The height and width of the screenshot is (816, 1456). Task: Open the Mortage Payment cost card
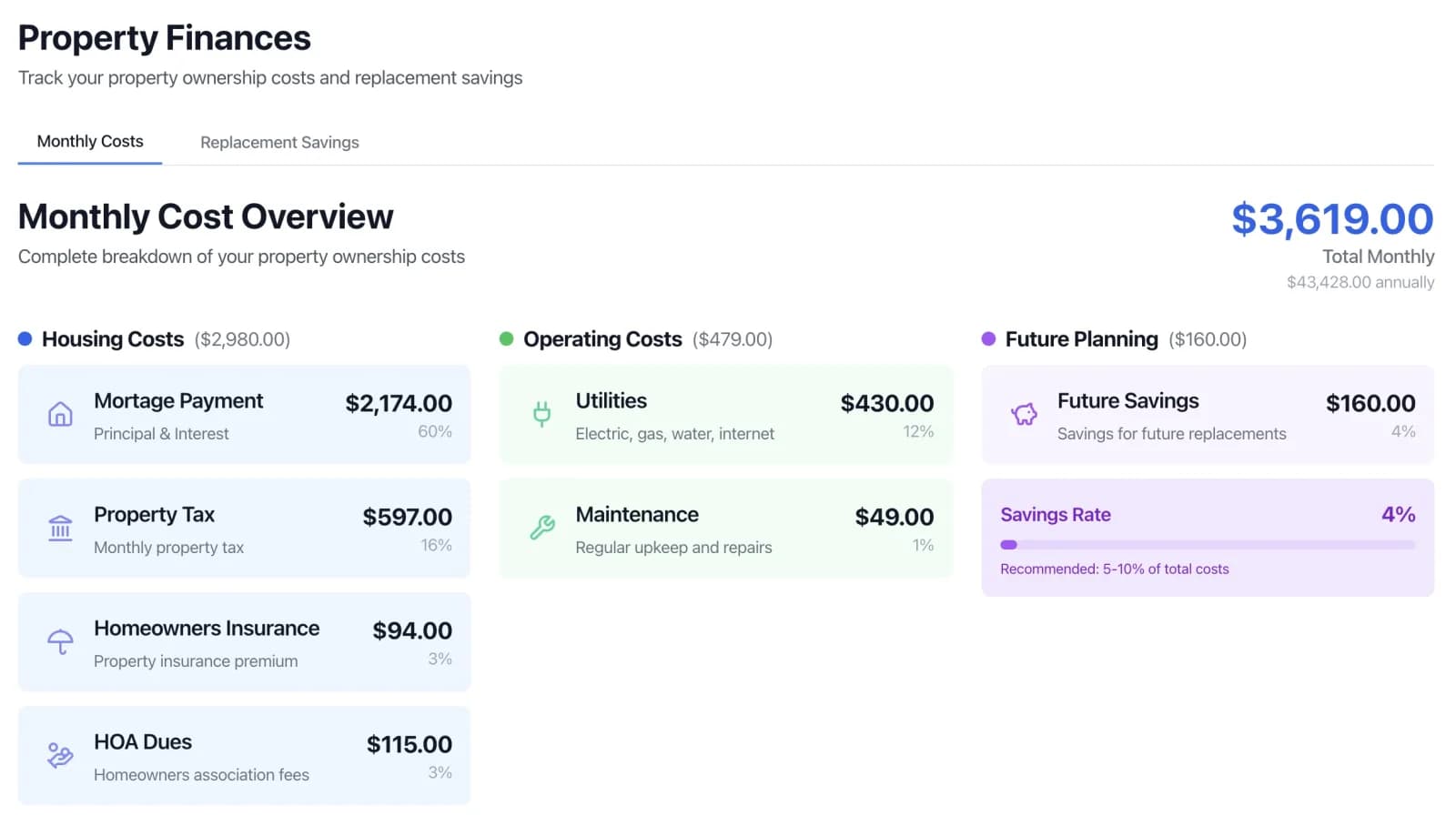click(x=244, y=415)
